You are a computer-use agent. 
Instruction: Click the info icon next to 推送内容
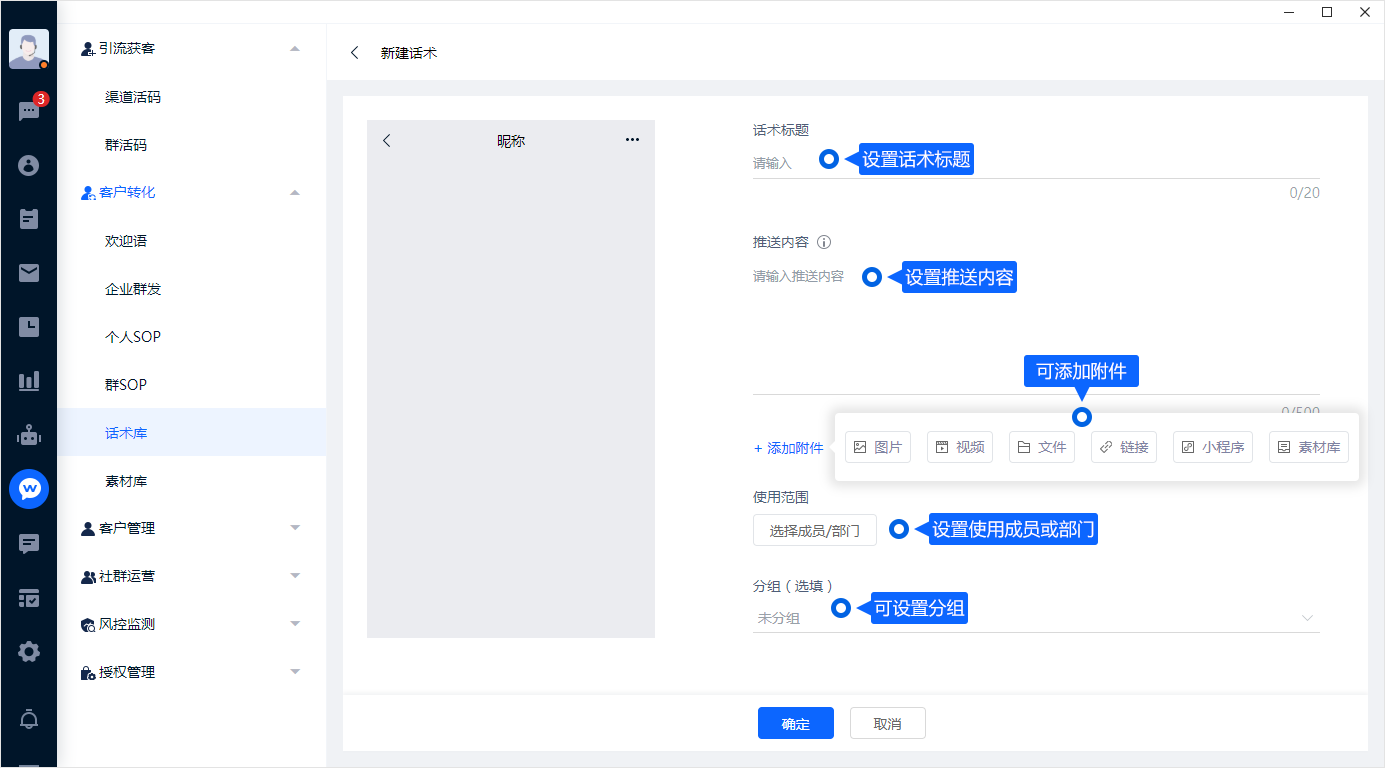point(824,242)
